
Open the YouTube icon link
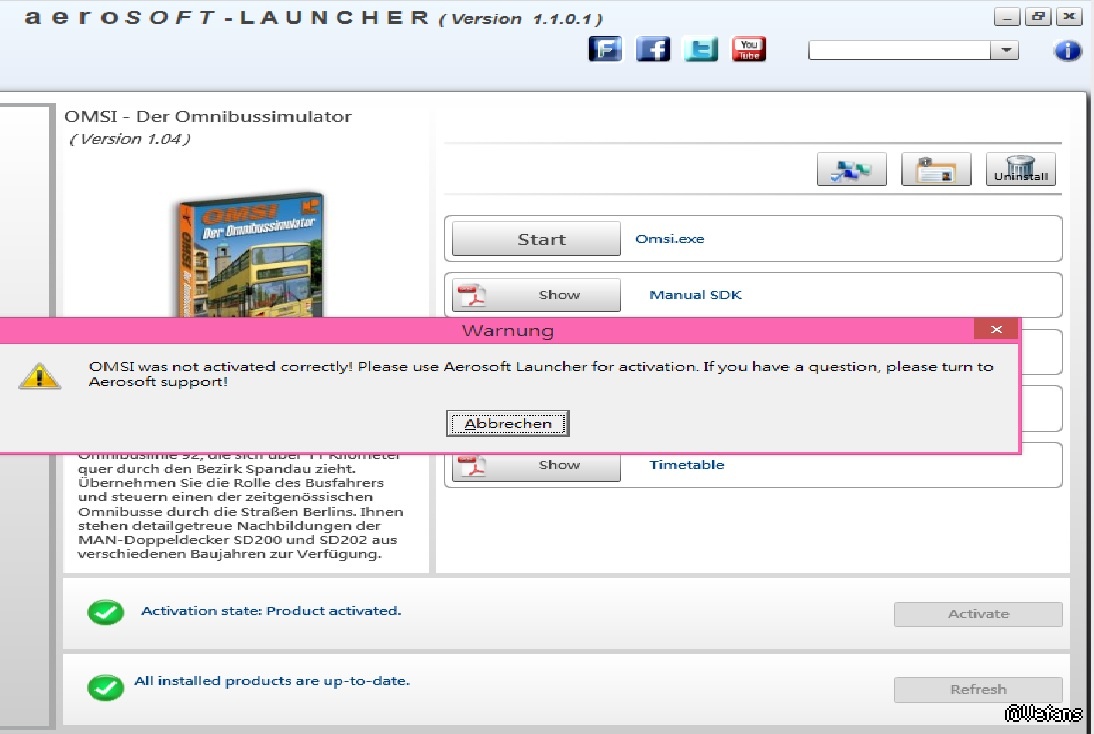click(749, 49)
